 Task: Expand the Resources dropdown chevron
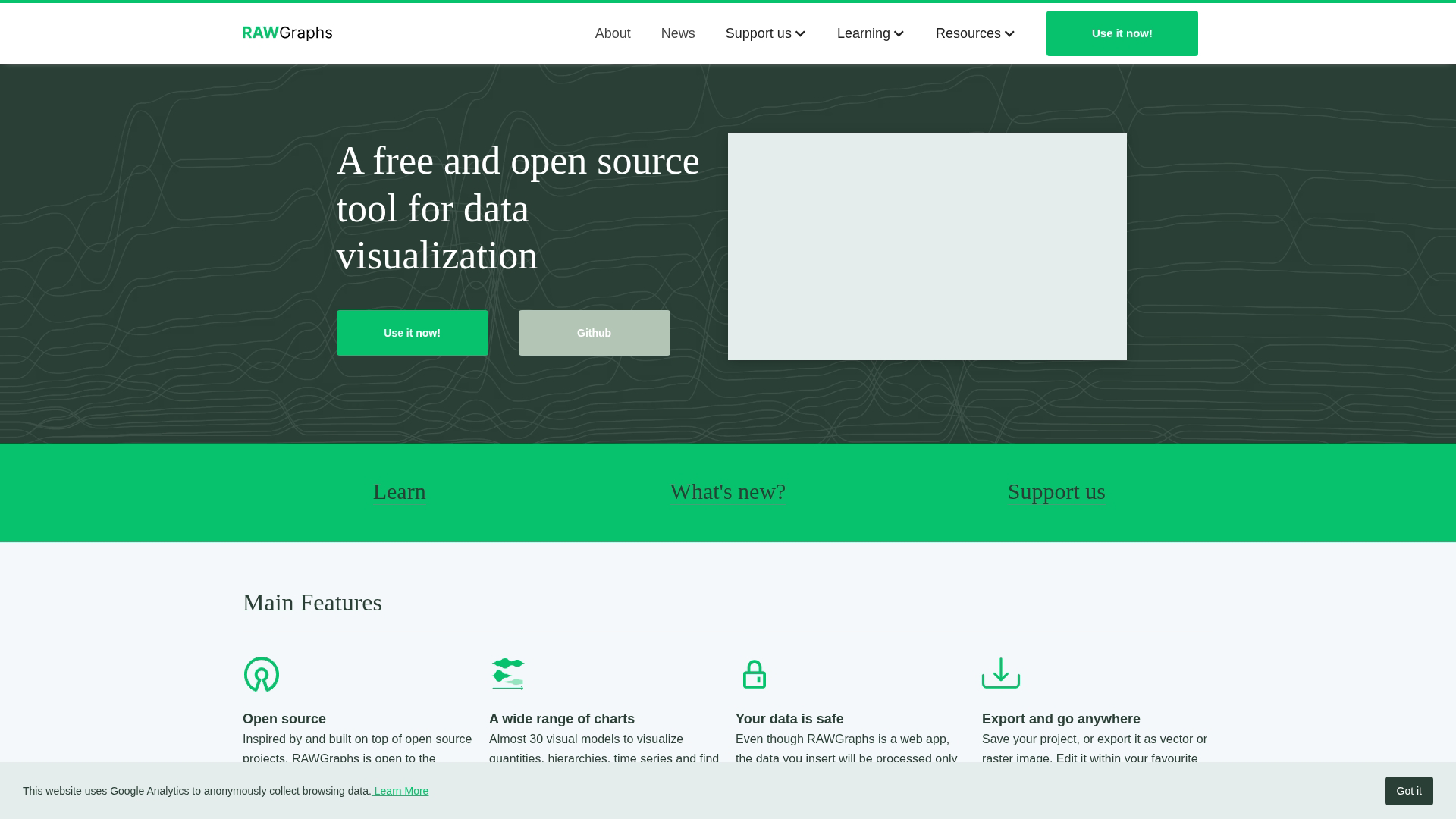(1009, 34)
